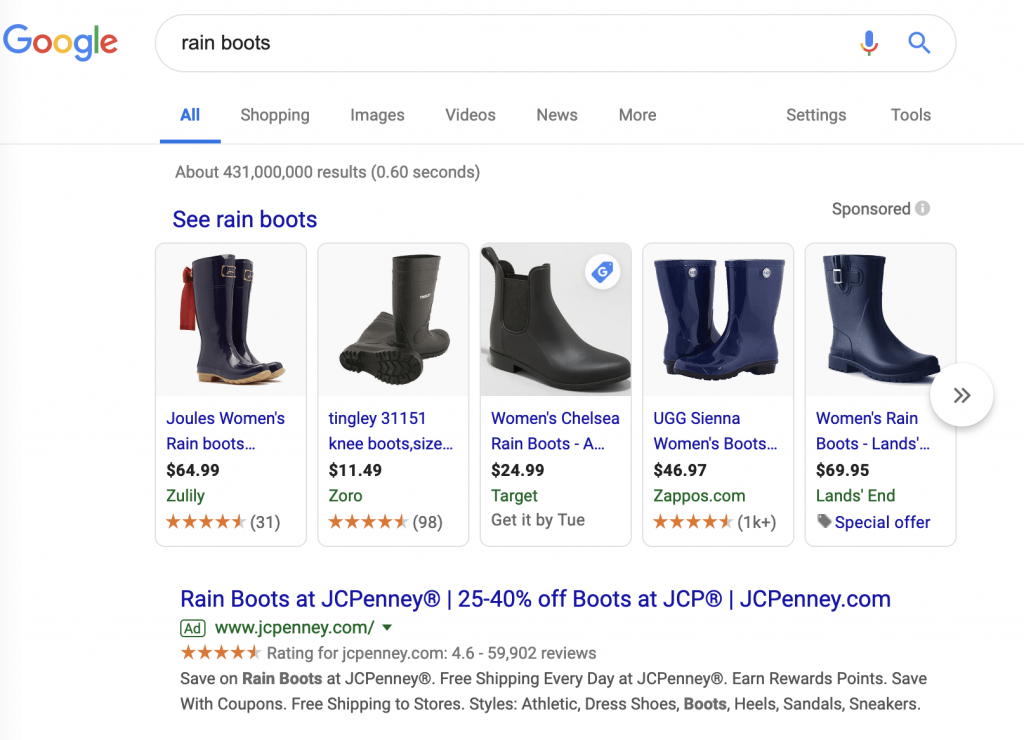1024x740 pixels.
Task: Show more products with double-arrow button
Action: 961,395
